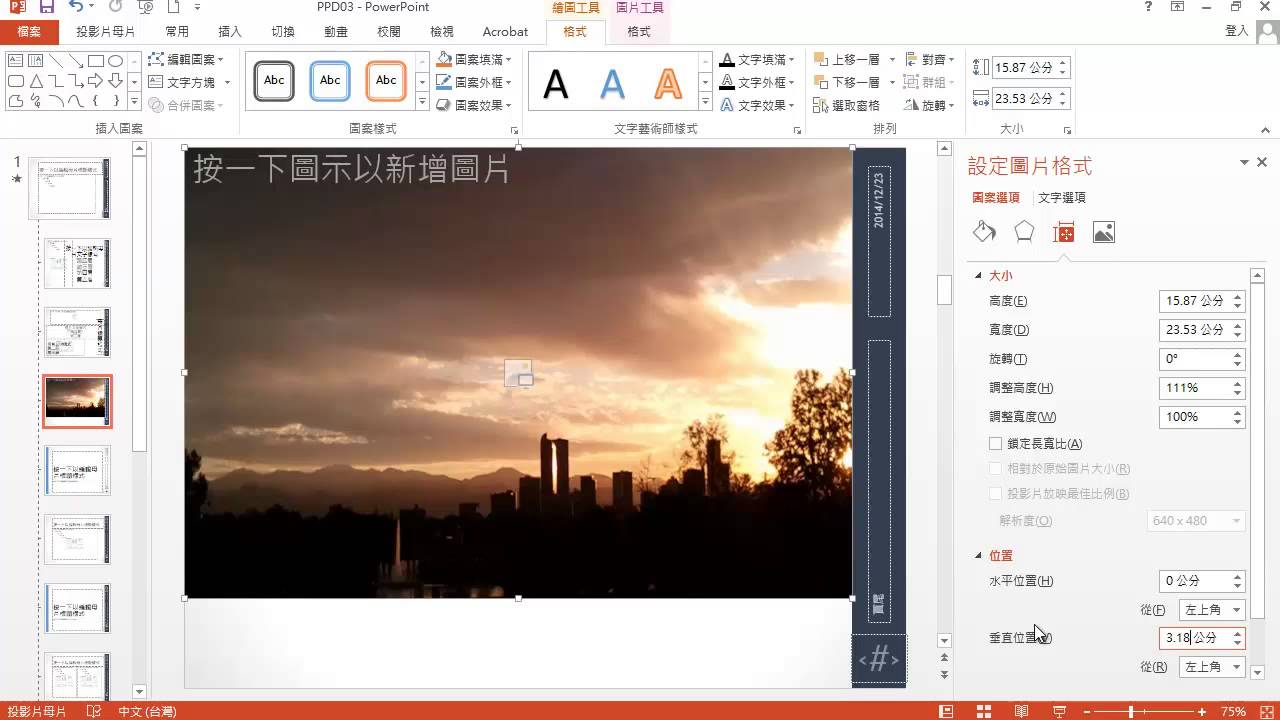Open the 從(F) horizontal origin dropdown

click(x=1211, y=609)
